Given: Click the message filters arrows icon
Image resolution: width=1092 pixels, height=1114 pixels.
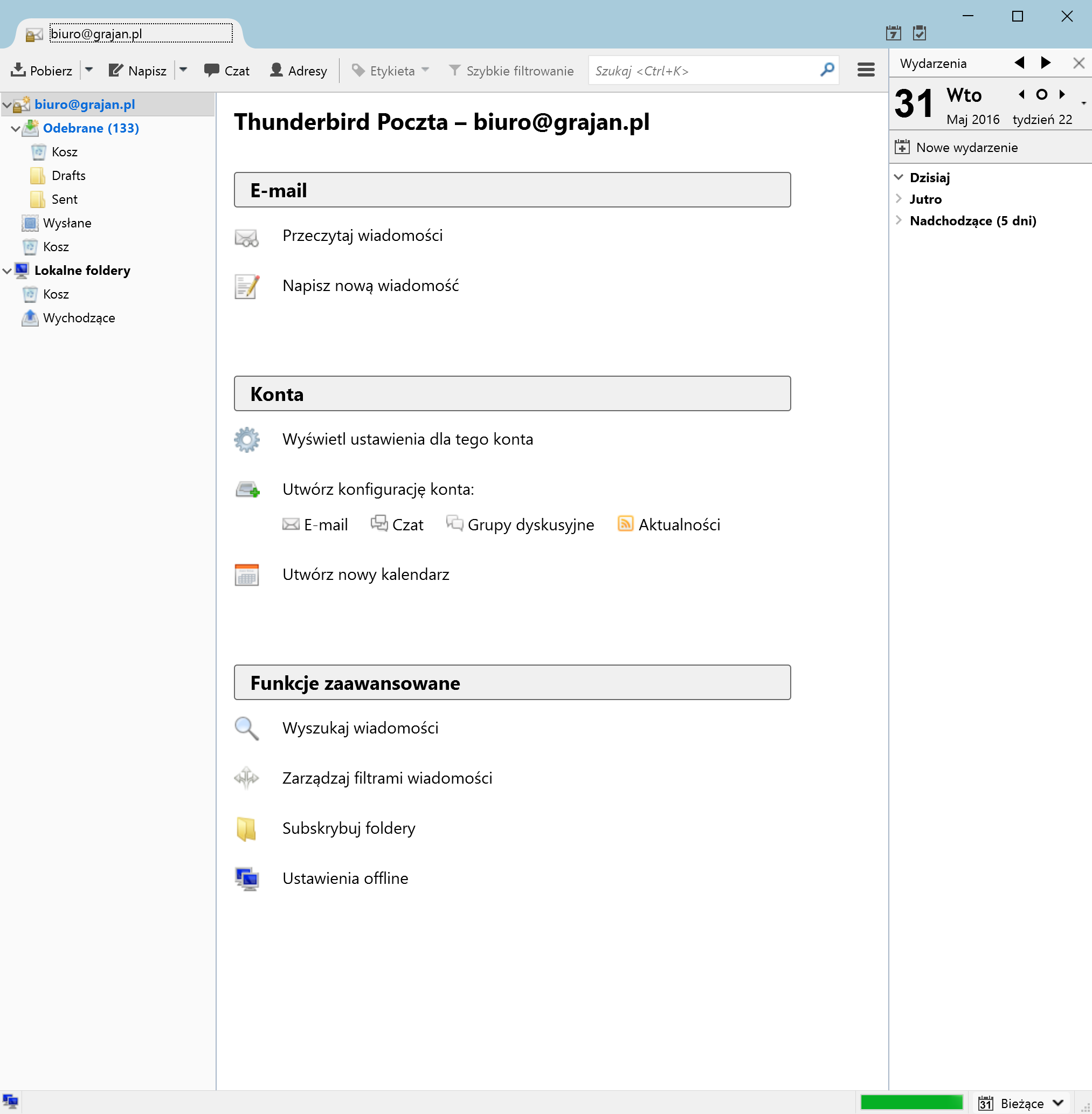Looking at the screenshot, I should [x=247, y=778].
